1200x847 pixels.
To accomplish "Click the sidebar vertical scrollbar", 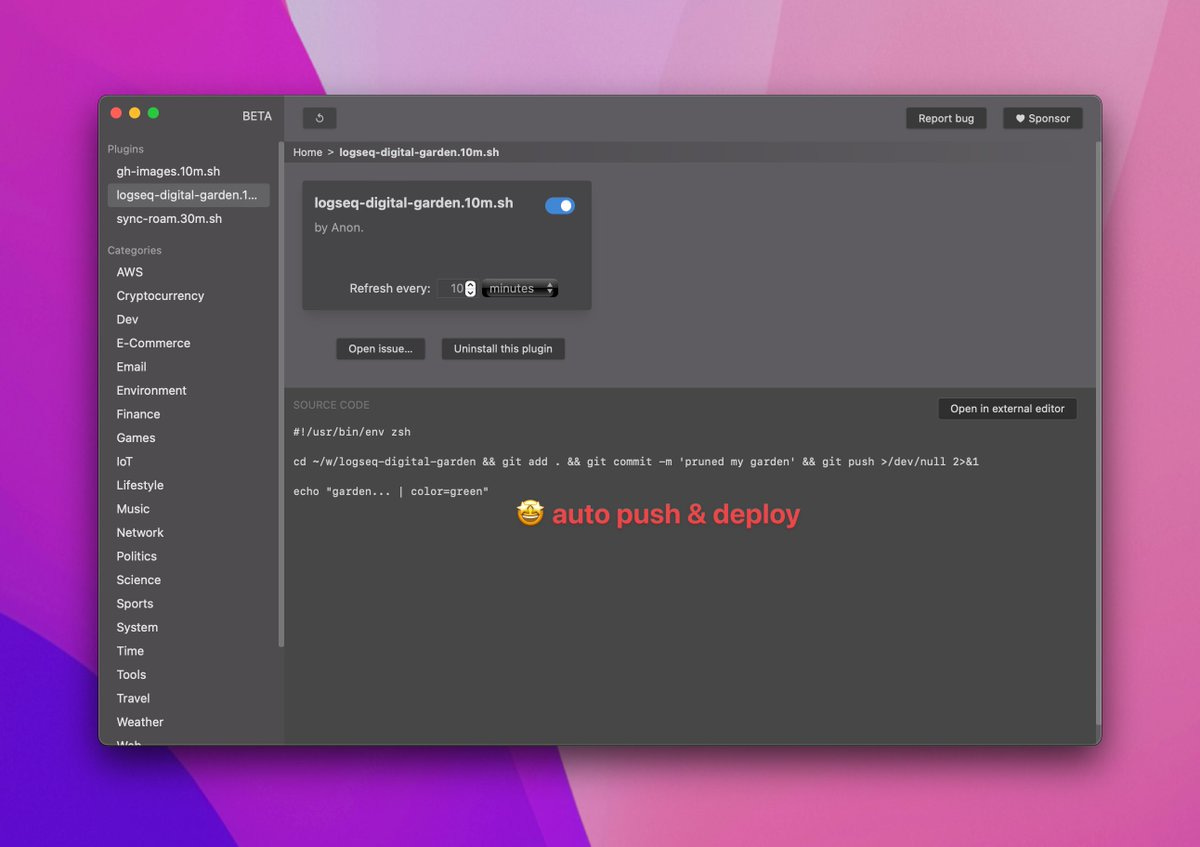I will [281, 395].
